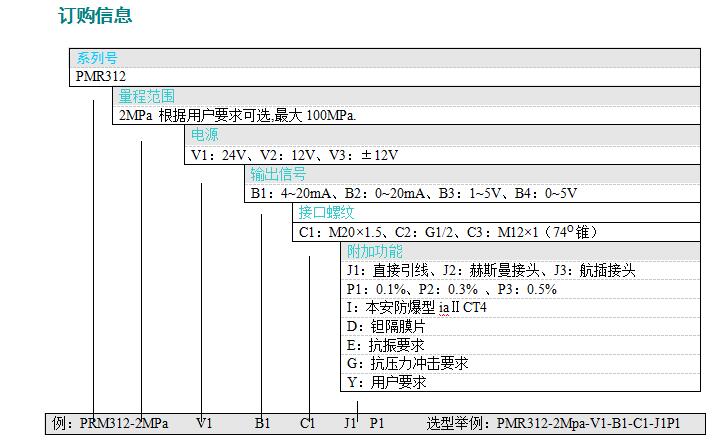Click the J1: 直接引线 connector options line
The image size is (718, 444).
[490, 270]
